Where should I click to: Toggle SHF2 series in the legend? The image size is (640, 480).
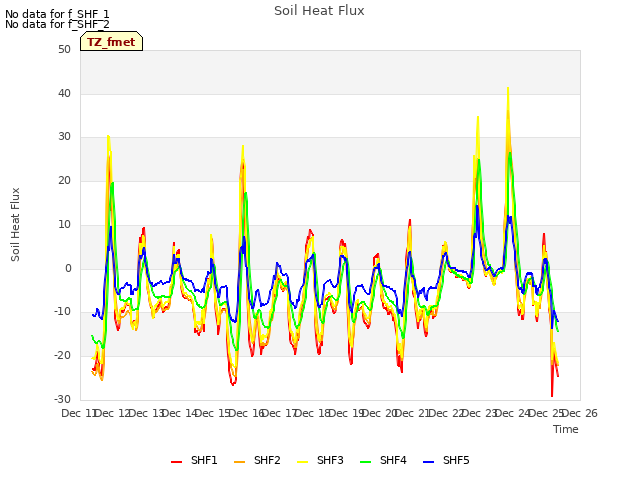coord(257,460)
